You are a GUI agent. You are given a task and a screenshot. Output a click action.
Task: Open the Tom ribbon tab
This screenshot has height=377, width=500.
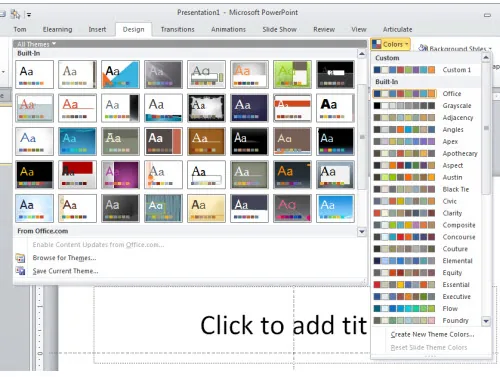click(20, 29)
